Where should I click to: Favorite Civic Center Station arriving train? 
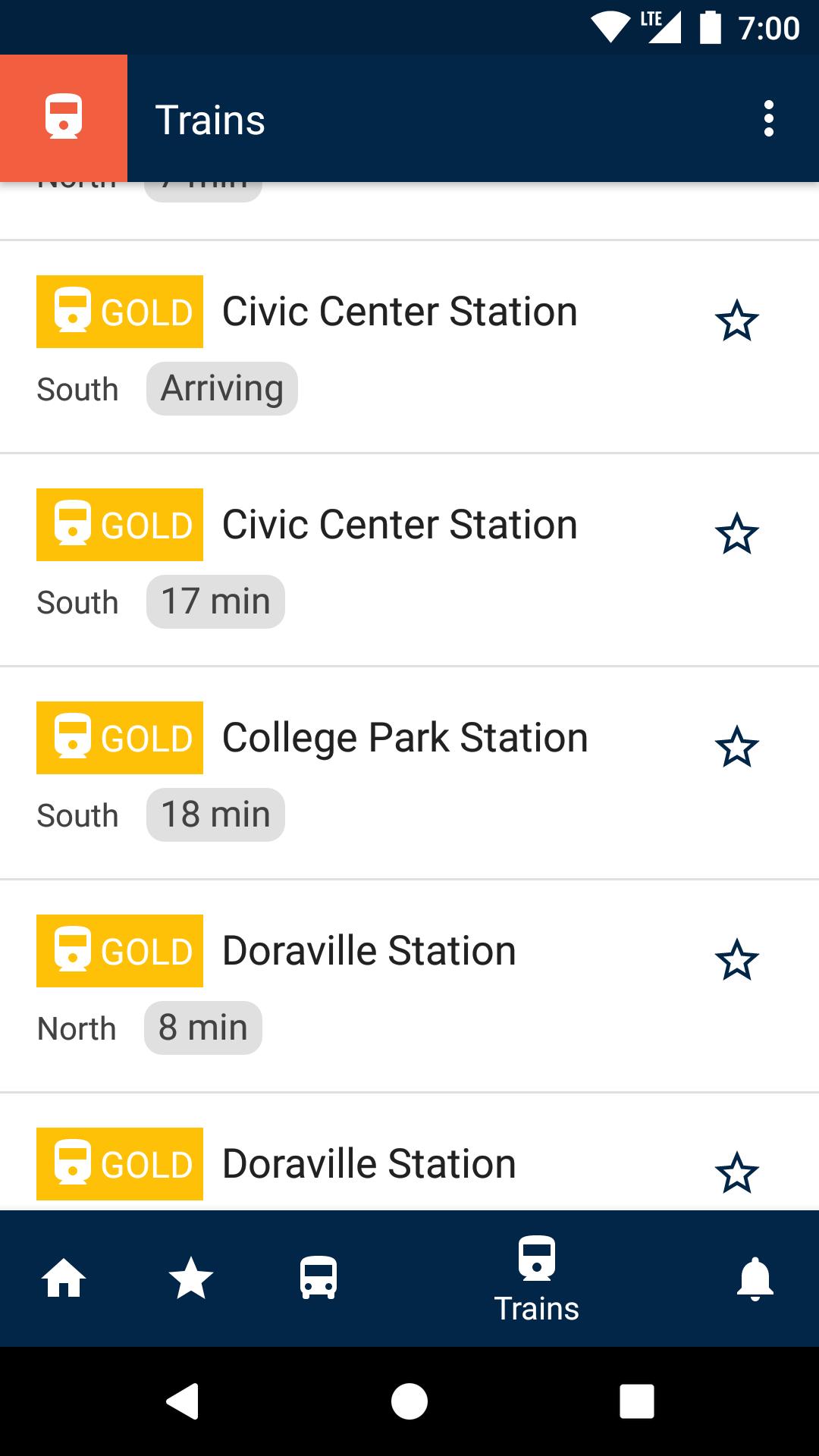click(x=736, y=322)
